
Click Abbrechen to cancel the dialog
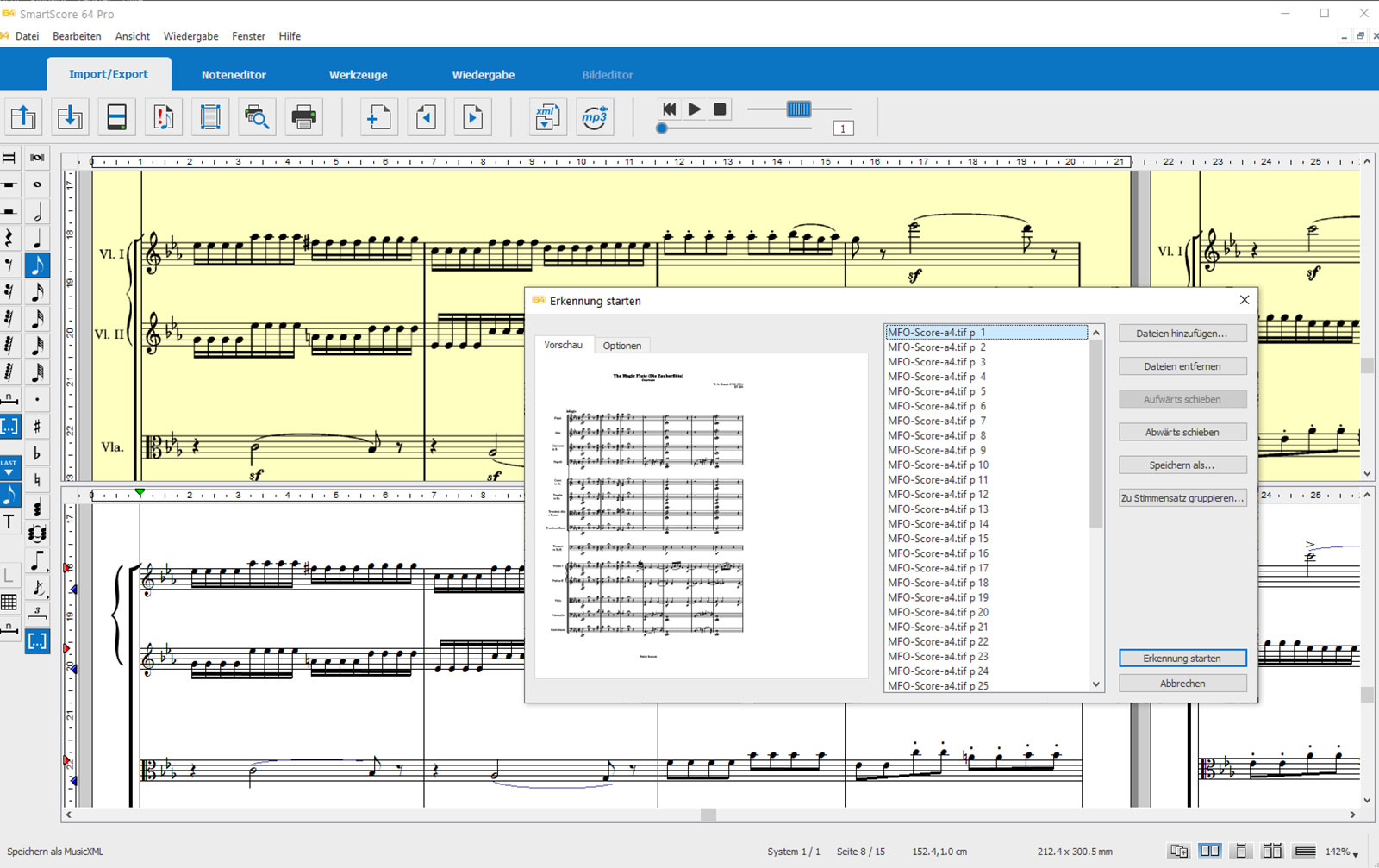point(1182,684)
